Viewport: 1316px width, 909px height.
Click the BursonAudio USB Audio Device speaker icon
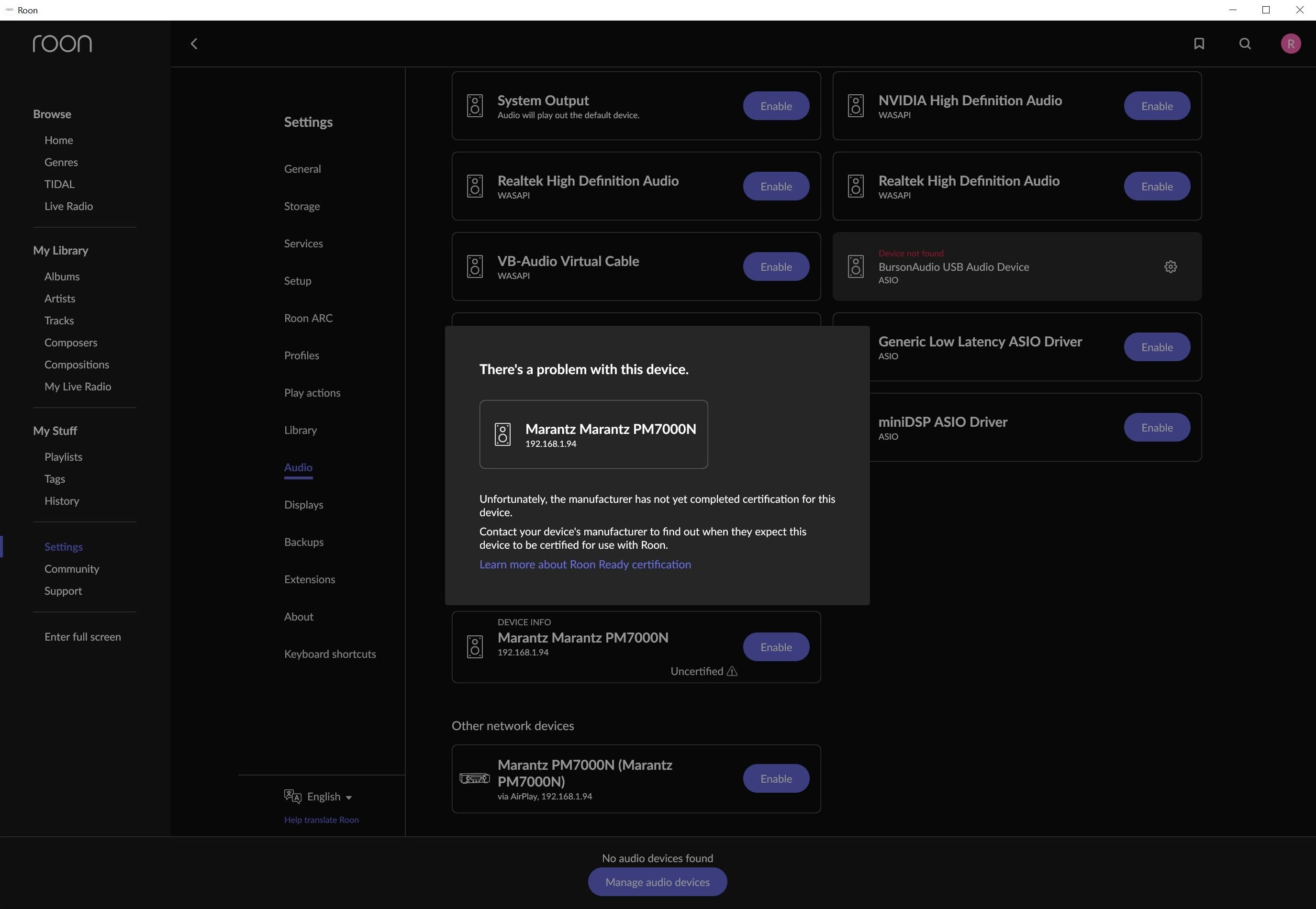856,266
